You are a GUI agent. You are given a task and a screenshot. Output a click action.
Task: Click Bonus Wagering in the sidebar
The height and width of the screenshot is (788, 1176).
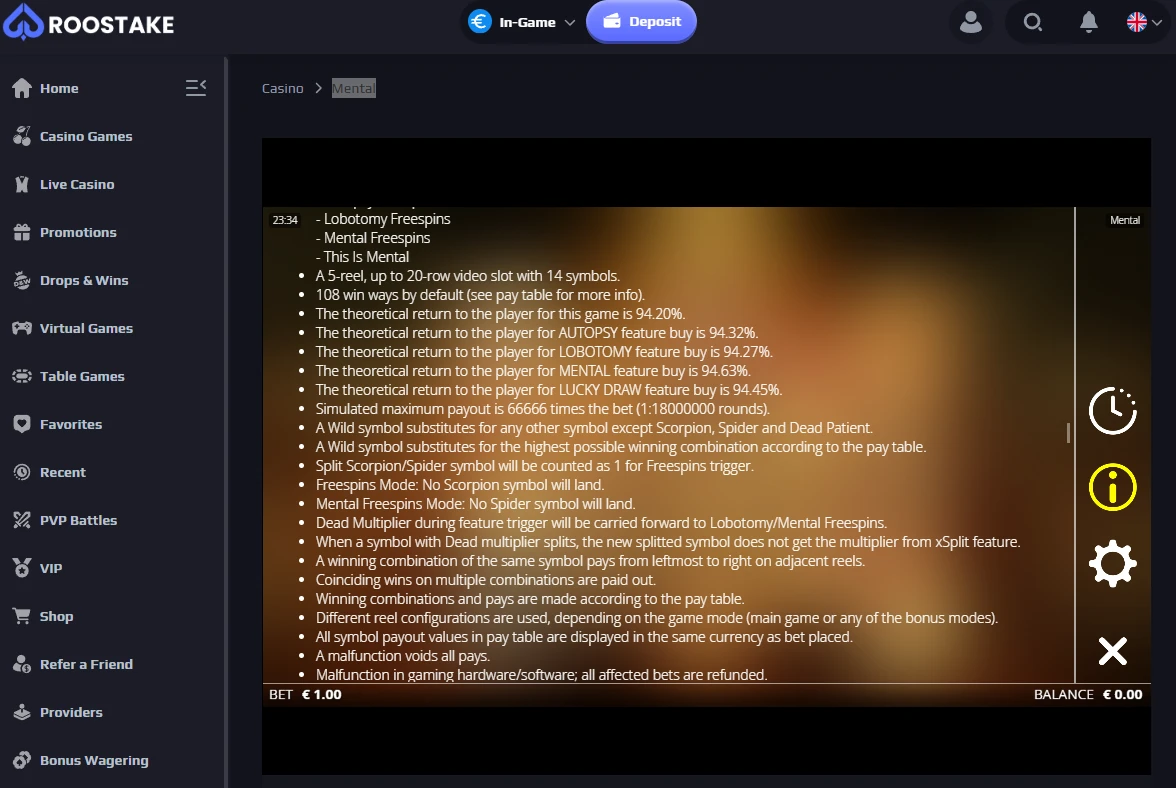94,760
